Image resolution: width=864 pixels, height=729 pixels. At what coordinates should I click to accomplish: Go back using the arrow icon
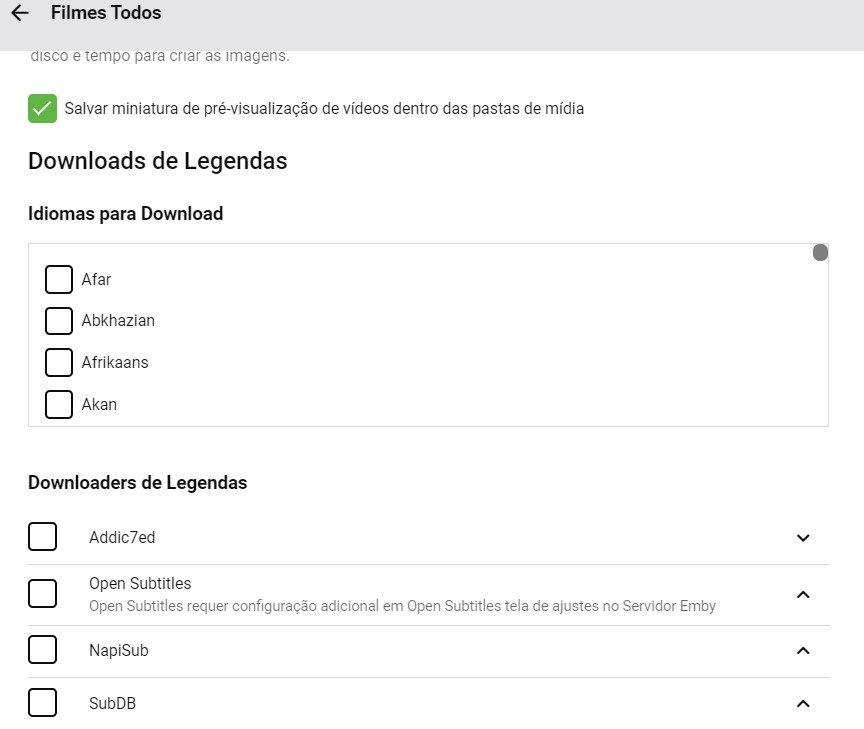coord(20,14)
